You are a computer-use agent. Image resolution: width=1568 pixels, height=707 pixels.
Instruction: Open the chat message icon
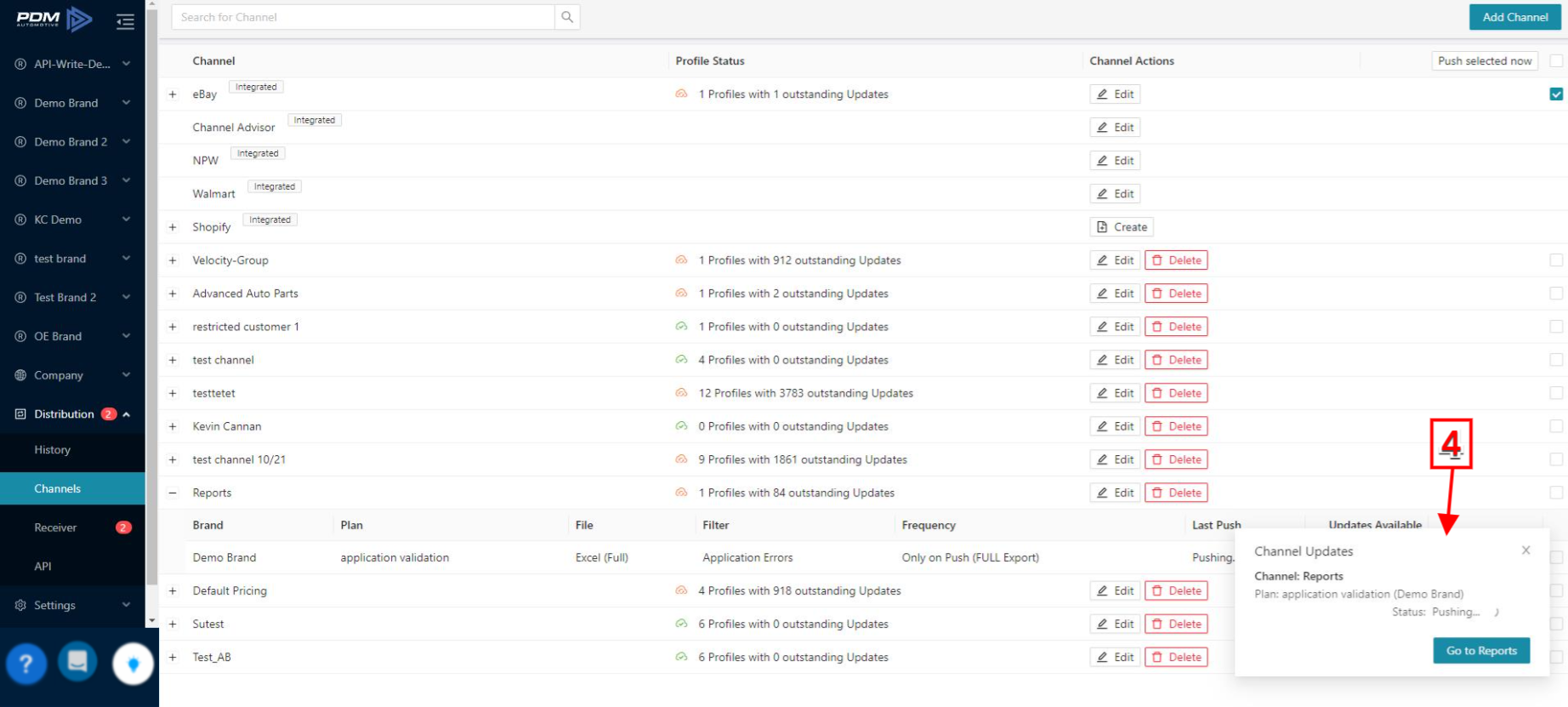[77, 662]
